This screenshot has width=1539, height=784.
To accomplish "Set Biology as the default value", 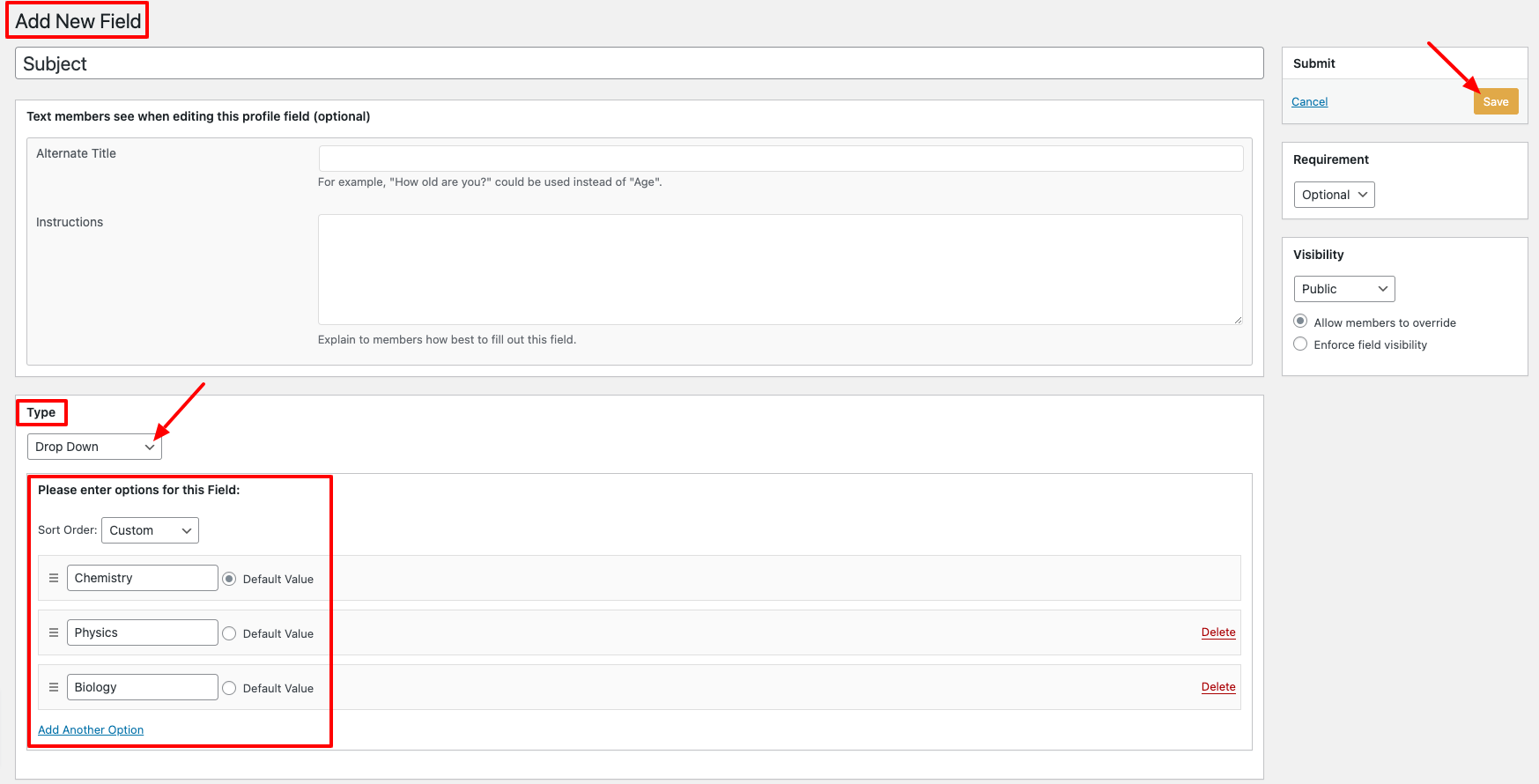I will pos(229,688).
